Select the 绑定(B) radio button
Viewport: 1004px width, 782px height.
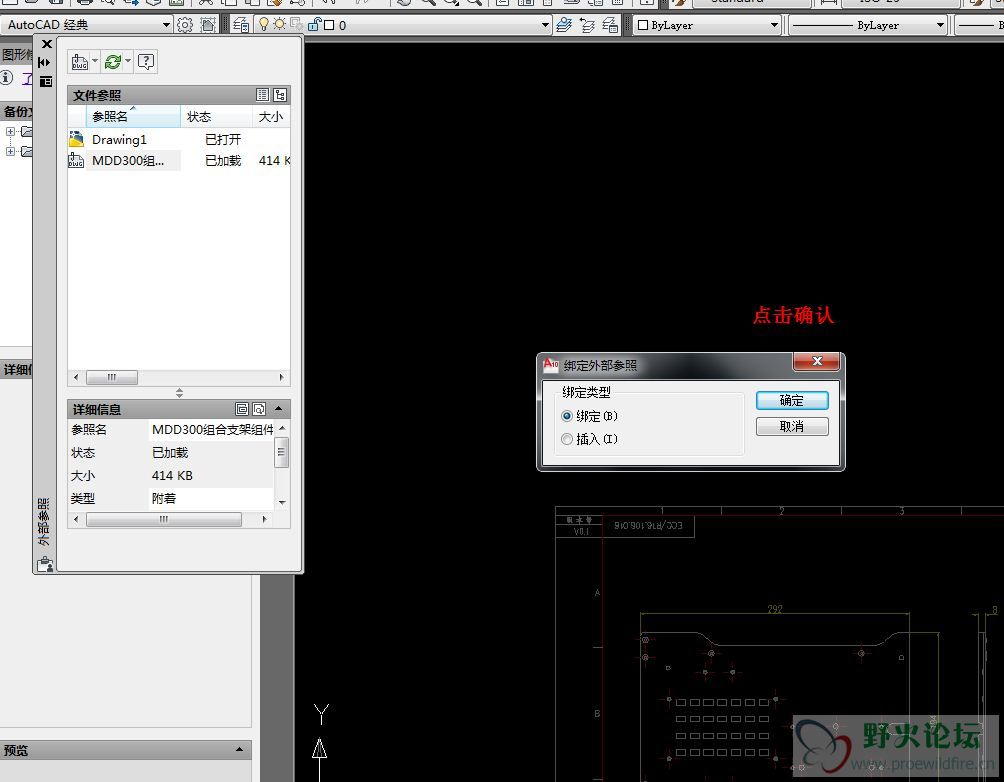(x=567, y=416)
